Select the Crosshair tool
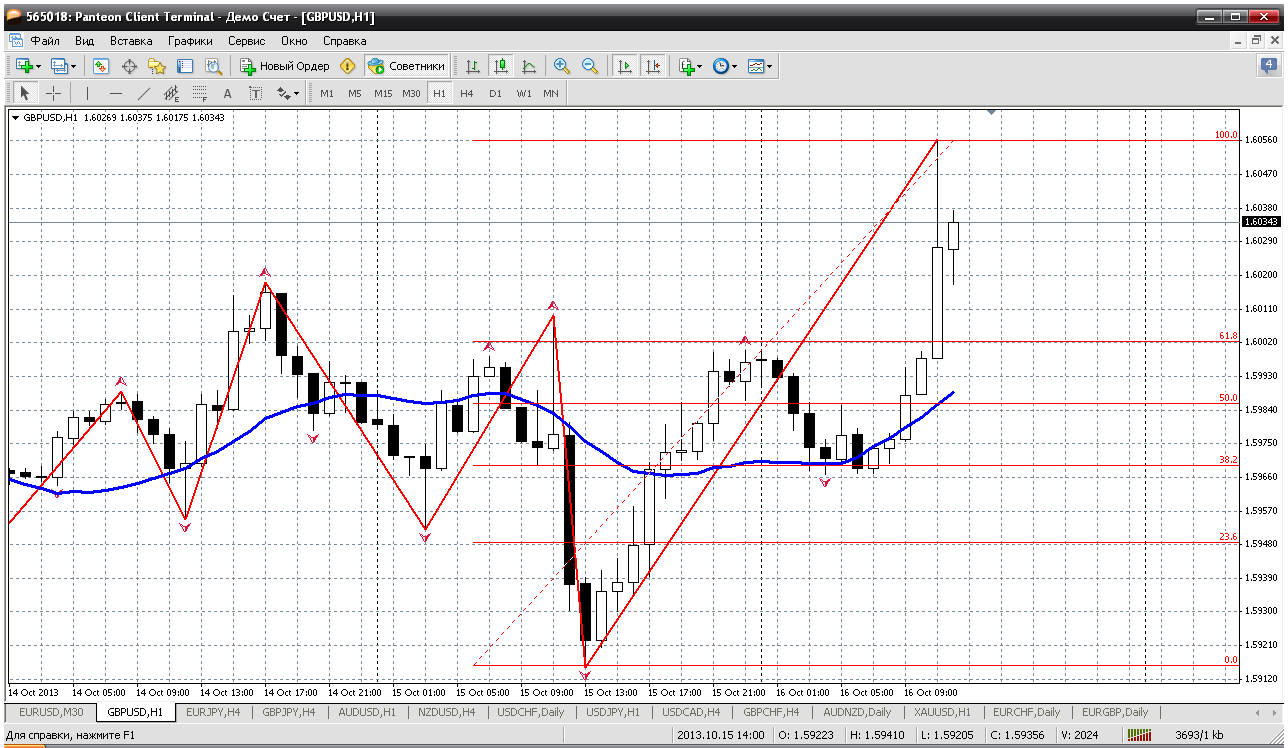The width and height of the screenshot is (1288, 748). coord(53,93)
